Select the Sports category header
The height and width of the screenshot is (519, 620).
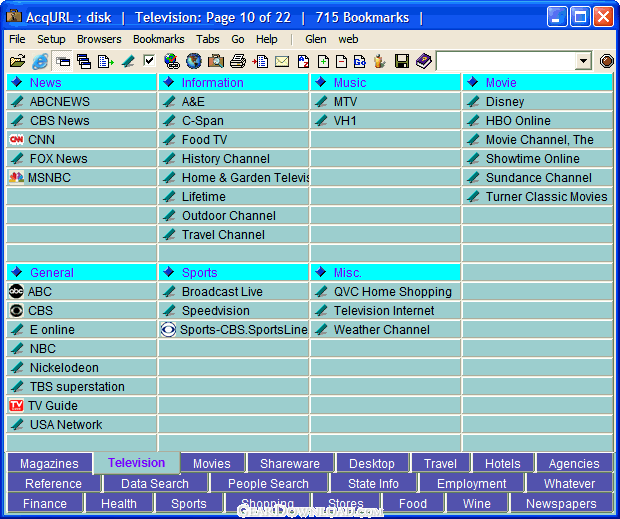234,272
